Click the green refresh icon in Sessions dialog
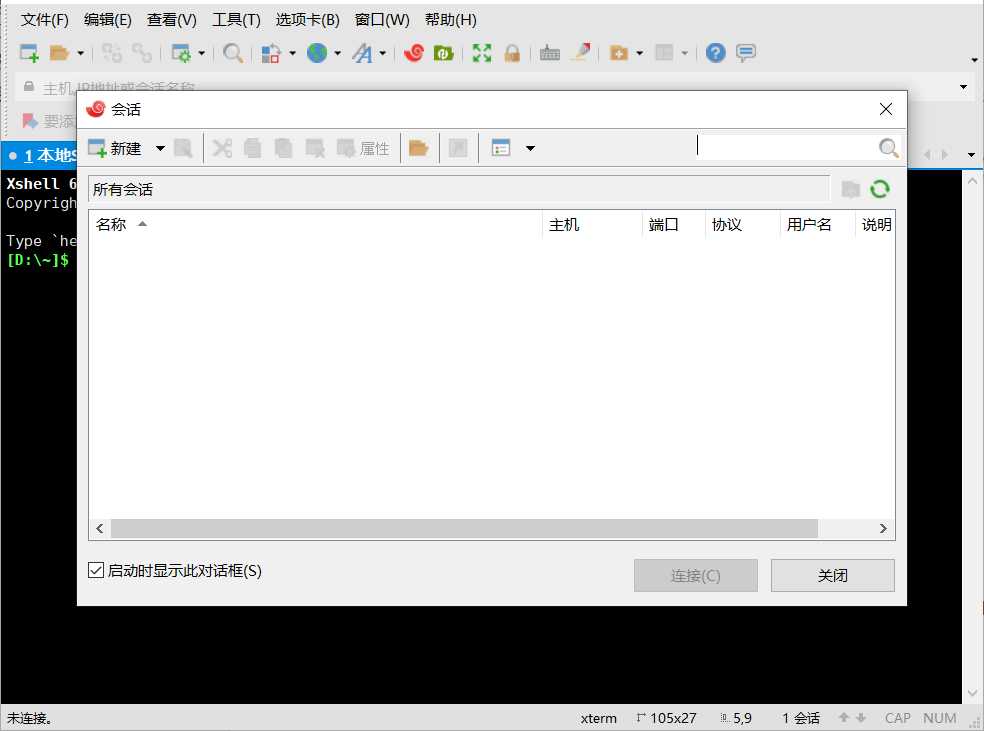Screen dimensions: 984x731 tap(880, 189)
